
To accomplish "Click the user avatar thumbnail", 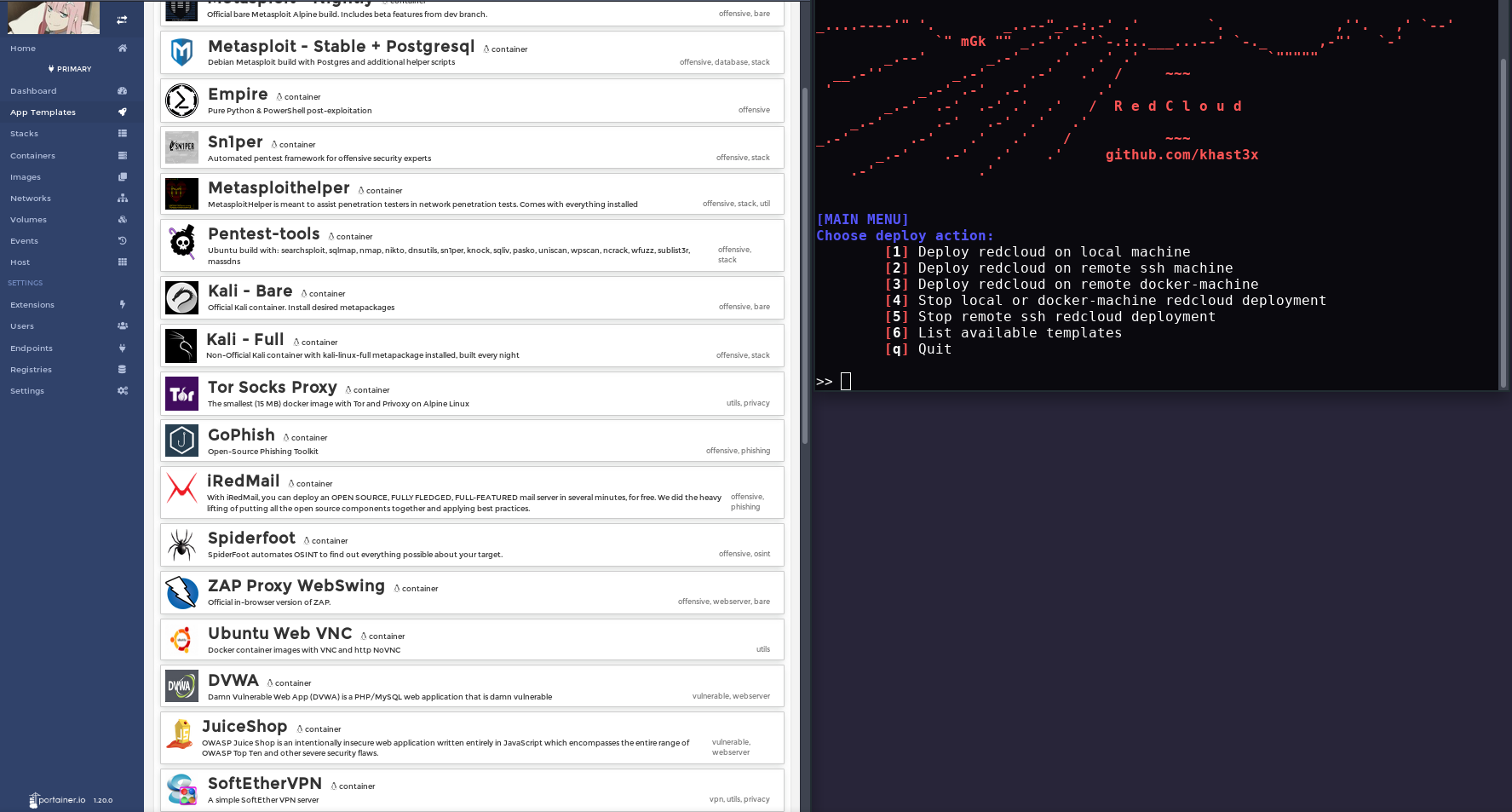I will point(54,17).
